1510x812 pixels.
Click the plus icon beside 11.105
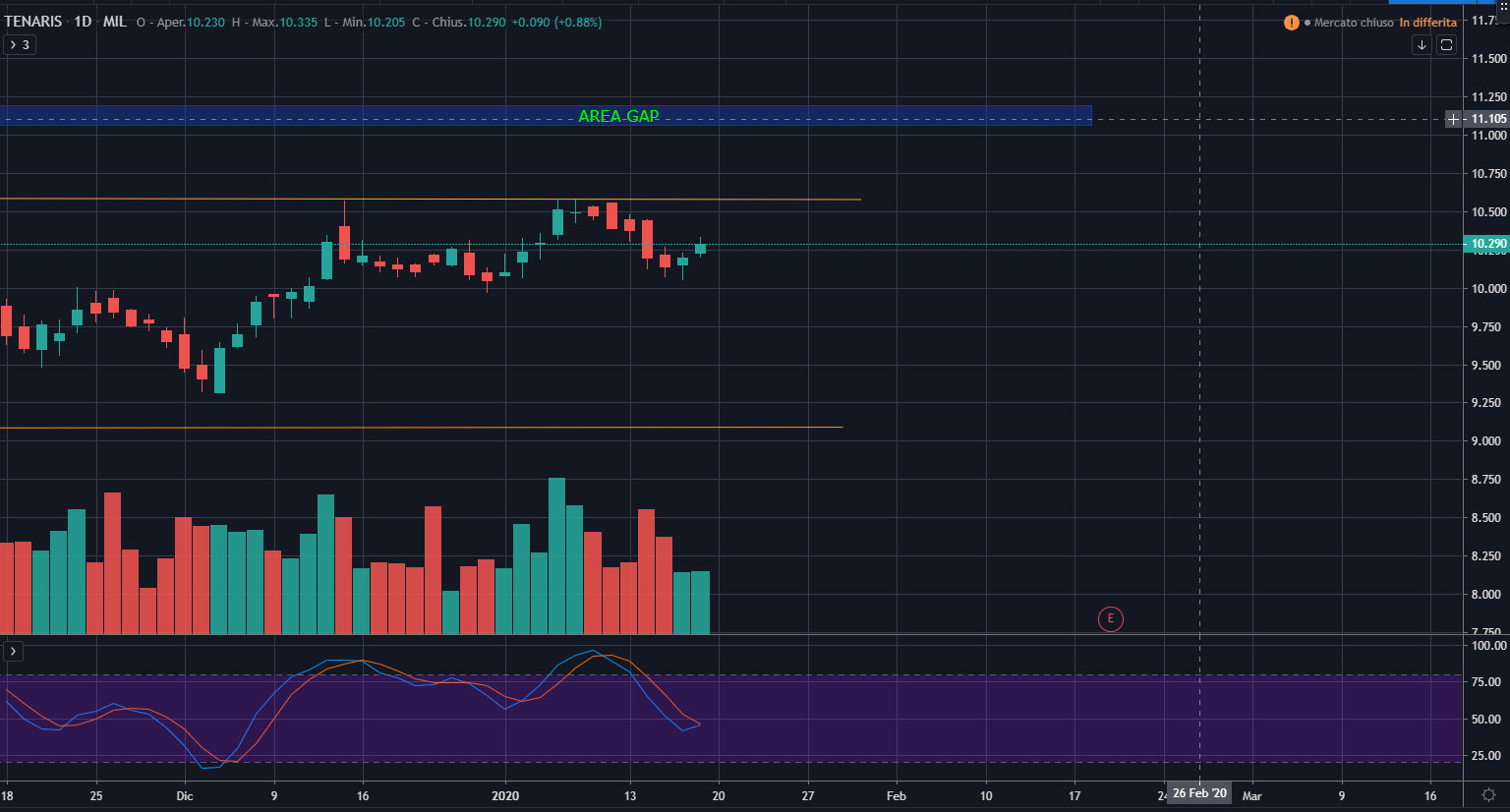pos(1454,119)
